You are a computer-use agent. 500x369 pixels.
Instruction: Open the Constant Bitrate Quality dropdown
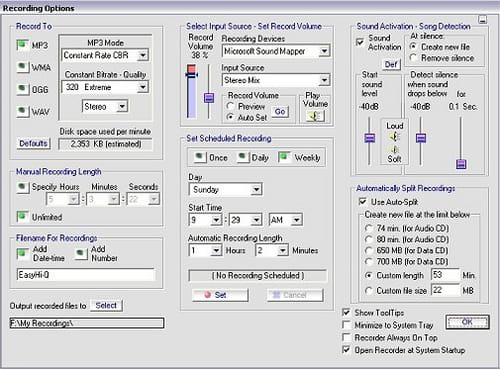(143, 87)
